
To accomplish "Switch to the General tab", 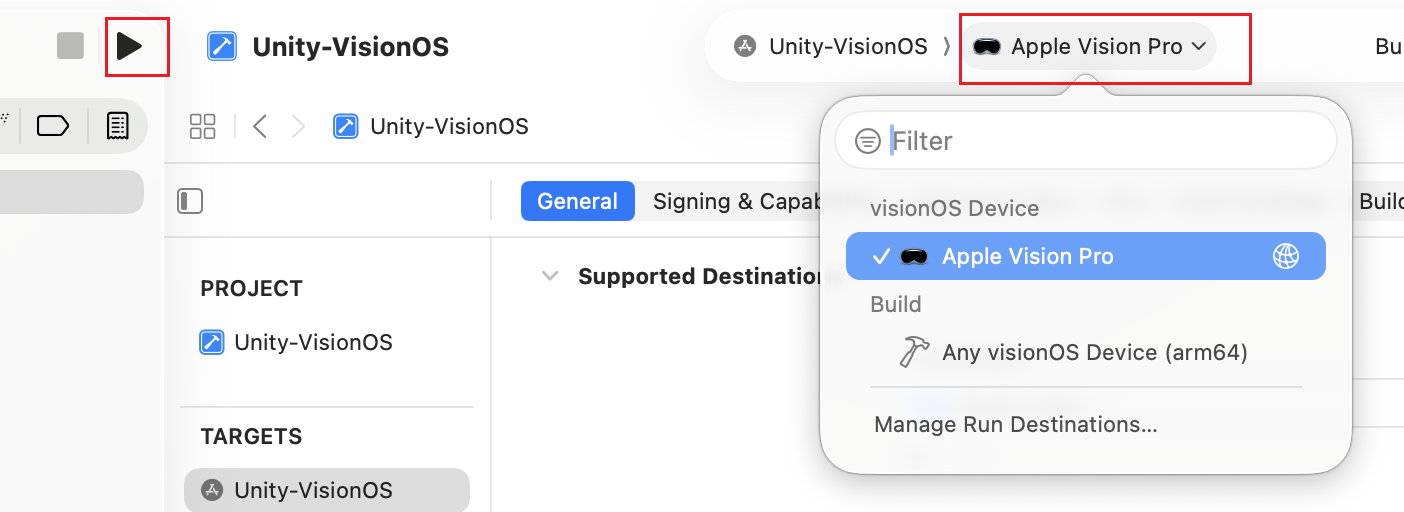I will pos(577,201).
